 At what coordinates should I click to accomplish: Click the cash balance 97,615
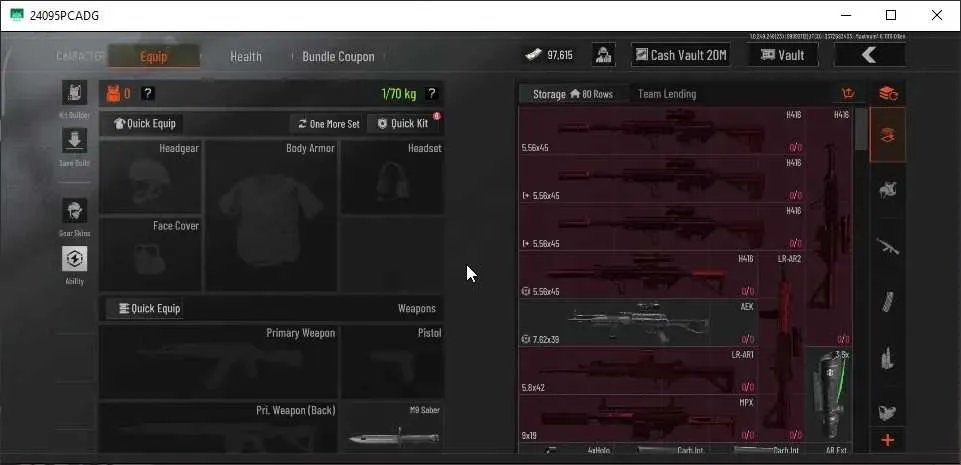point(549,55)
